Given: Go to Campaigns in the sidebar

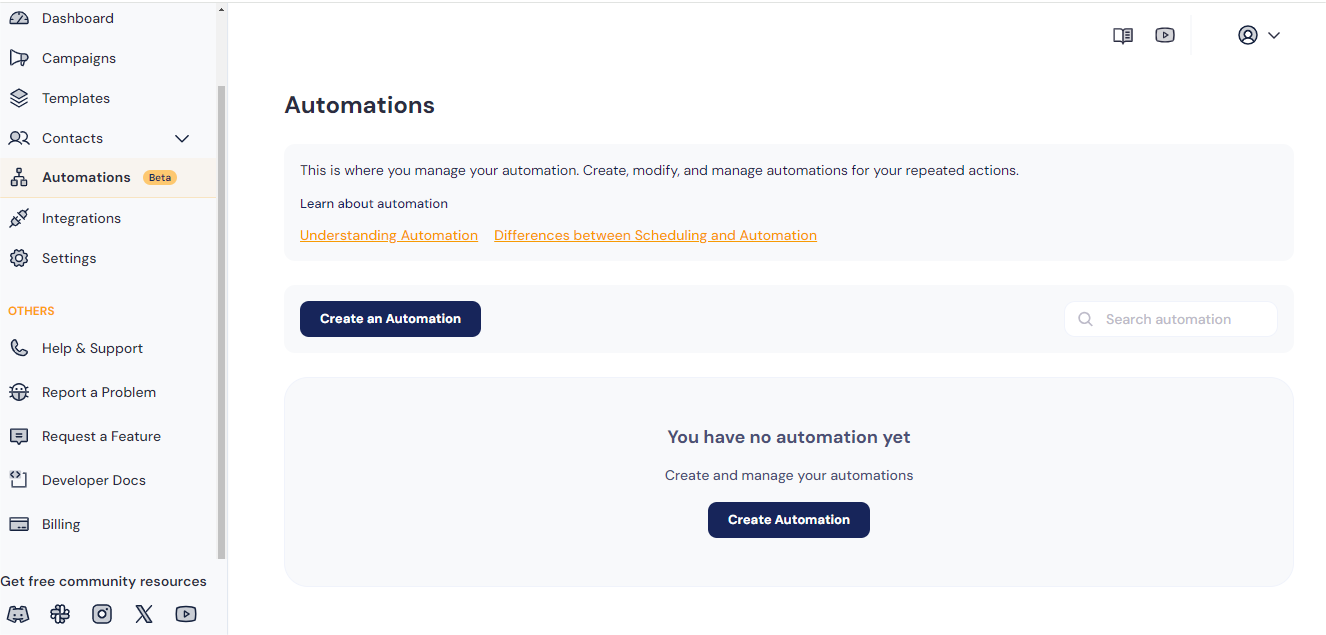Looking at the screenshot, I should tap(78, 58).
